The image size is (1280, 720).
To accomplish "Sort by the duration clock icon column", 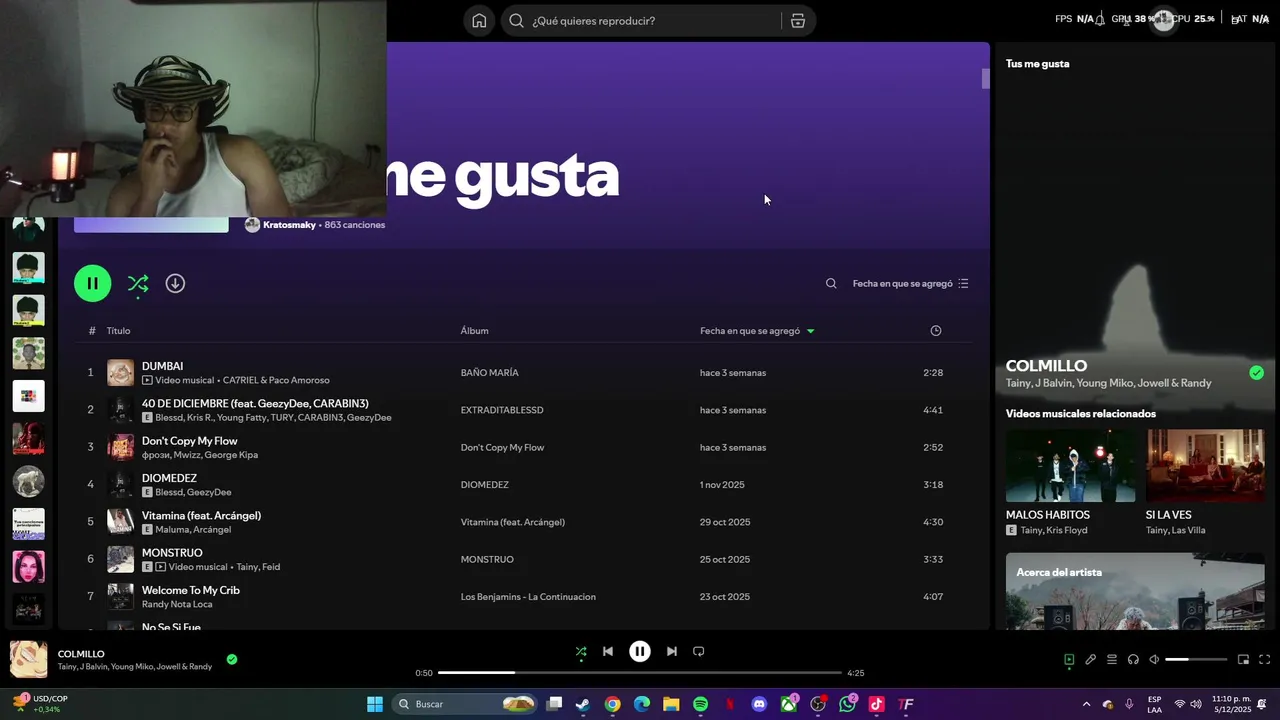I will pos(936,331).
